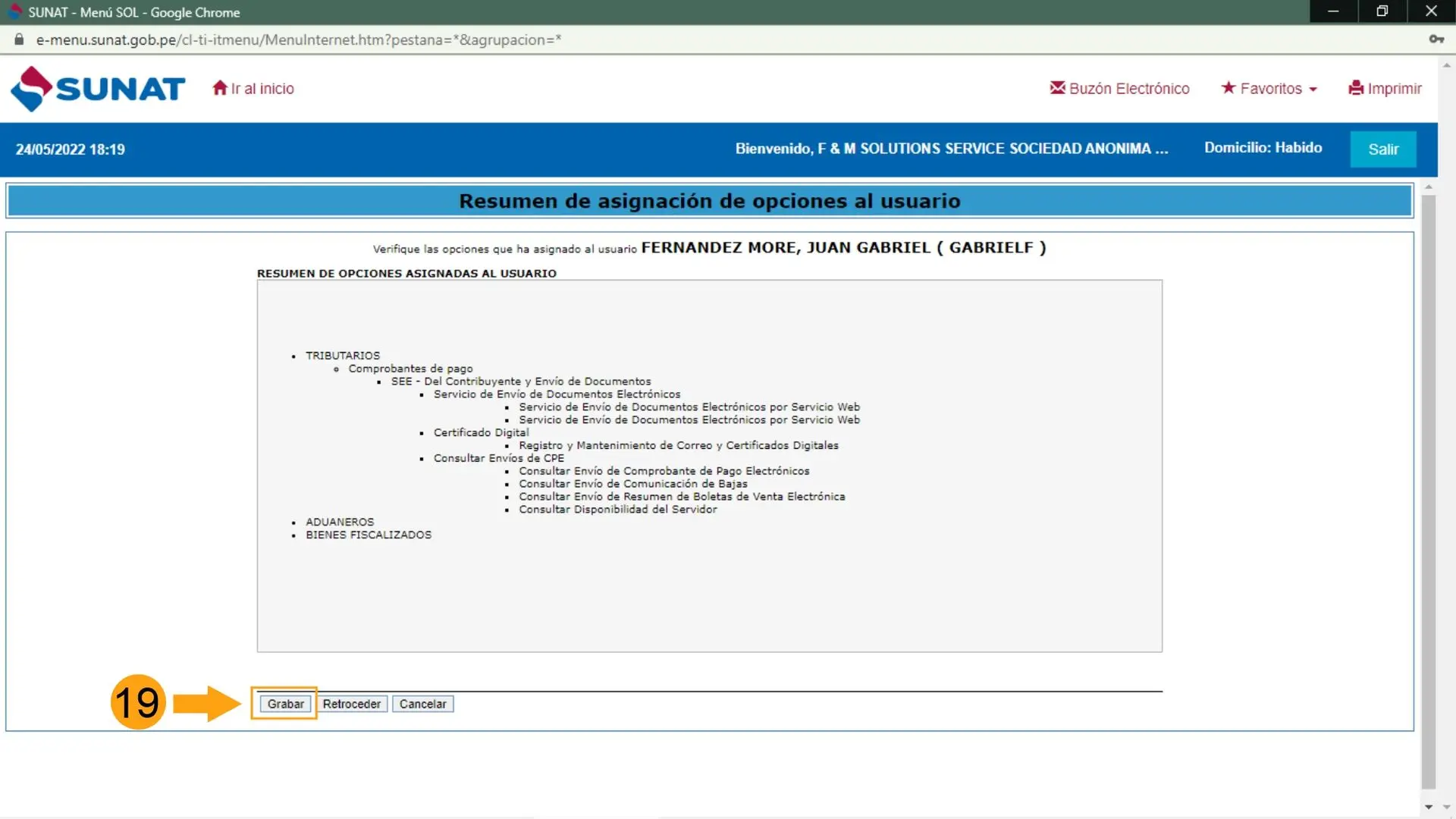Minimize the Chrome window
Image resolution: width=1456 pixels, height=819 pixels.
point(1333,11)
